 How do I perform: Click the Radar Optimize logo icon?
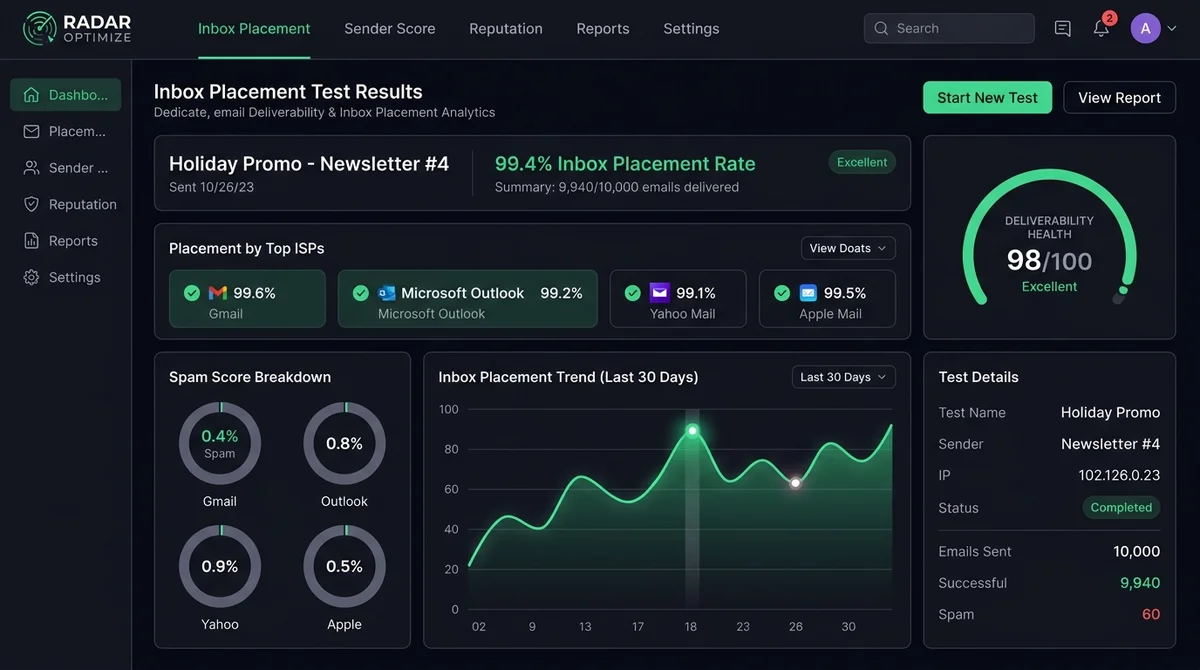(40, 28)
